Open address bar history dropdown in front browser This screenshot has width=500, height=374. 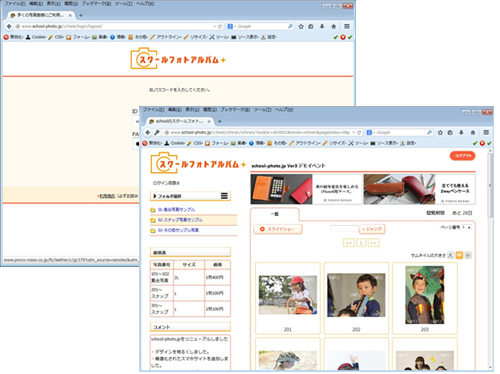pyautogui.click(x=354, y=133)
